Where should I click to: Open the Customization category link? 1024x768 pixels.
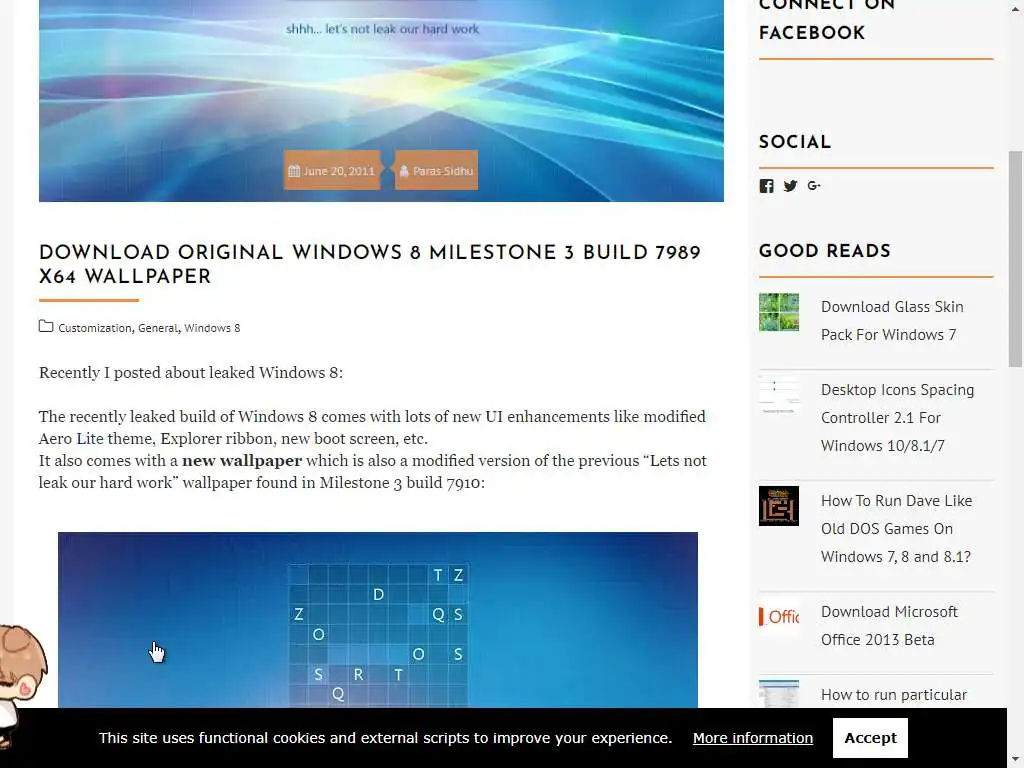point(95,328)
